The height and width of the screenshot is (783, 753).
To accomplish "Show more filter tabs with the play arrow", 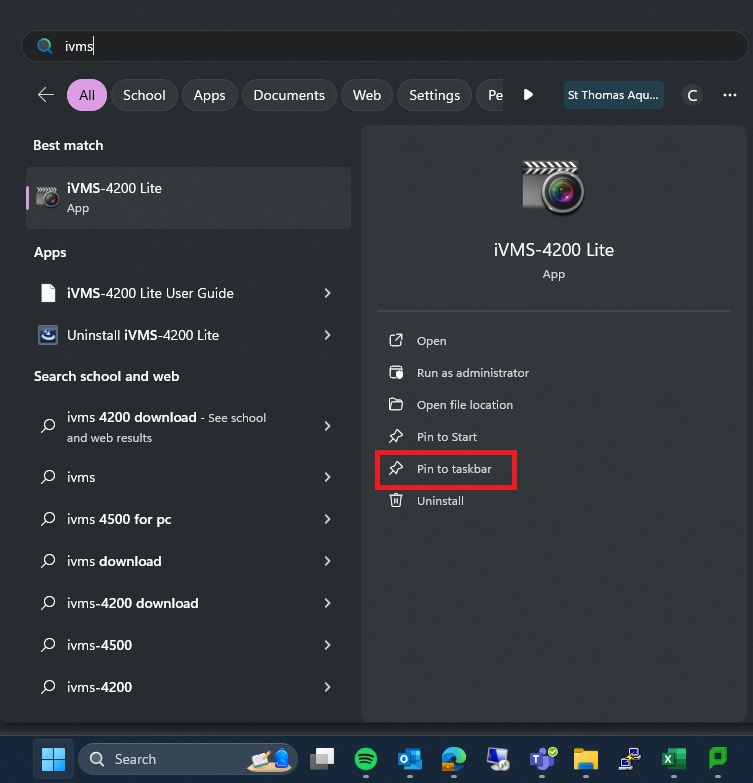I will tap(528, 94).
